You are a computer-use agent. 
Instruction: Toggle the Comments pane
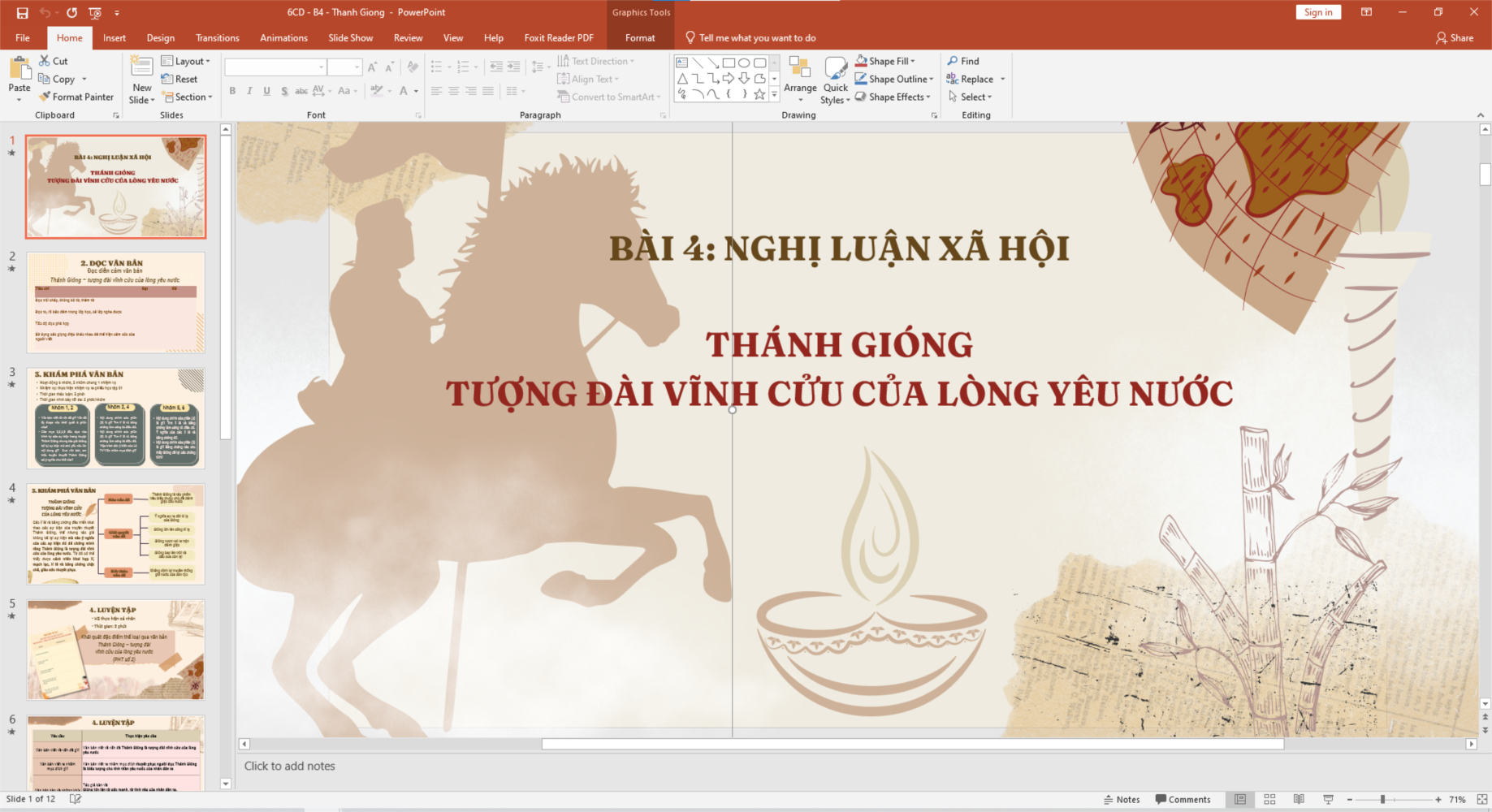pyautogui.click(x=1183, y=800)
